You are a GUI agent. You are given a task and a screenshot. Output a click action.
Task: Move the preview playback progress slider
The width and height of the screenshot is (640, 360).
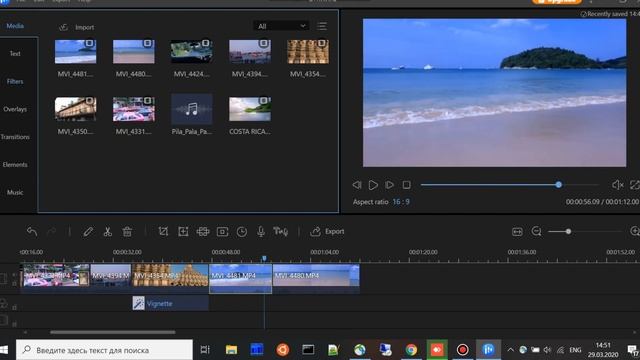(558, 185)
